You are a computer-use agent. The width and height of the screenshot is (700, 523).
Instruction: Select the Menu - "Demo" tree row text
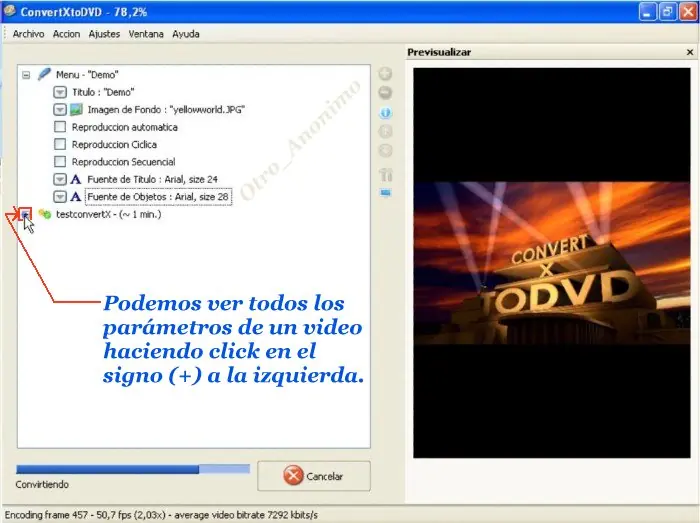point(87,75)
